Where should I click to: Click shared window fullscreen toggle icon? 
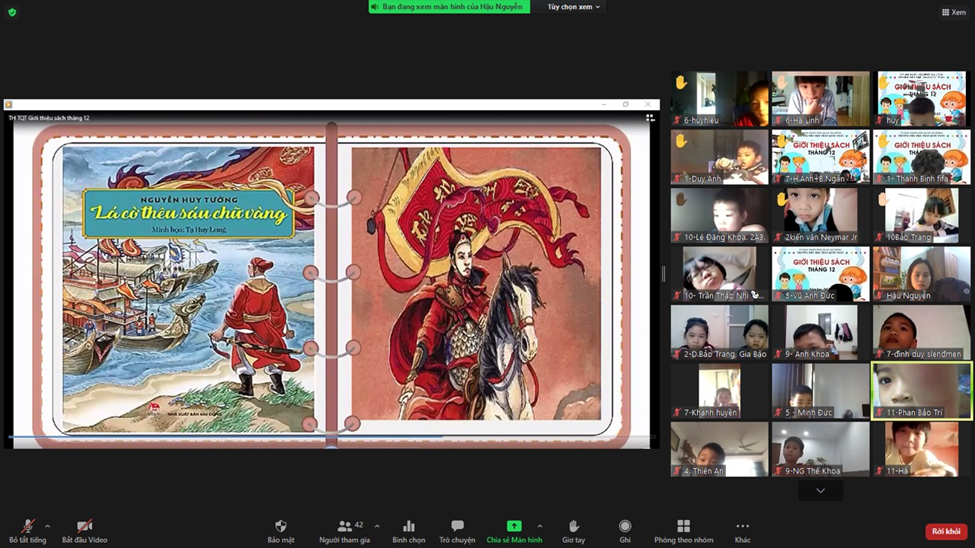(x=650, y=118)
